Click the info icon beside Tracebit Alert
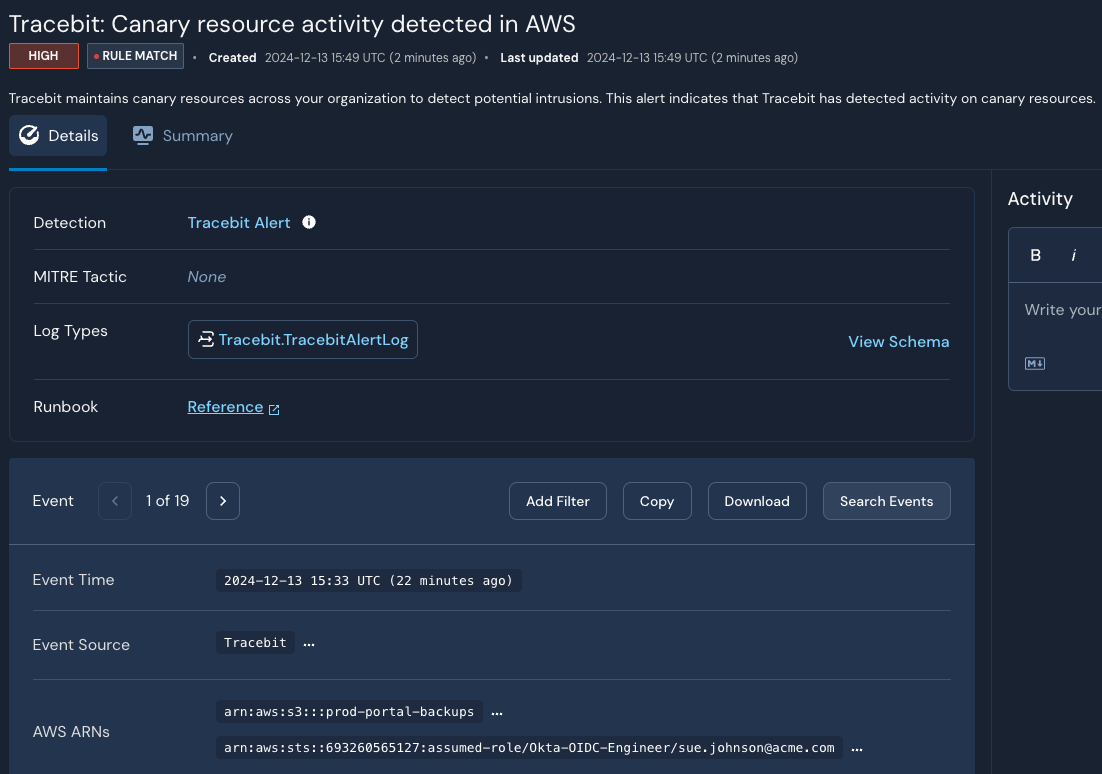 (x=309, y=222)
